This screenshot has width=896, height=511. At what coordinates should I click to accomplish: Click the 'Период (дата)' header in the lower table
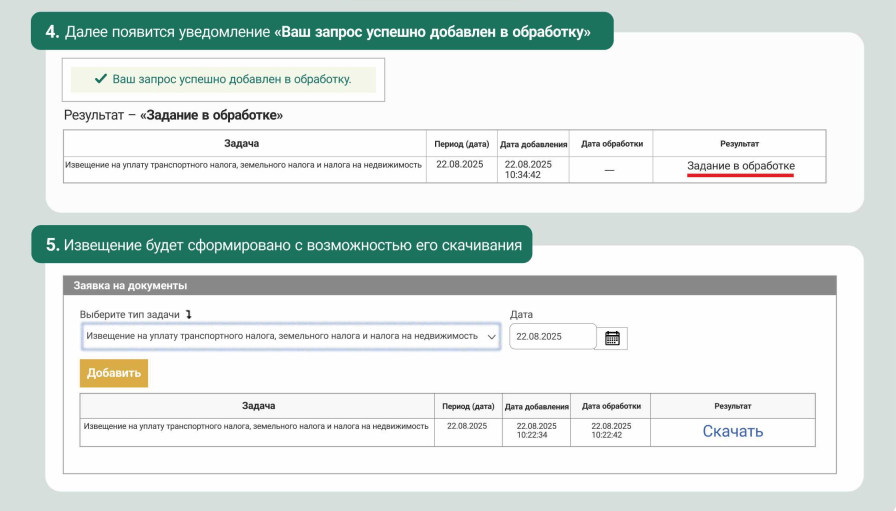pyautogui.click(x=468, y=407)
